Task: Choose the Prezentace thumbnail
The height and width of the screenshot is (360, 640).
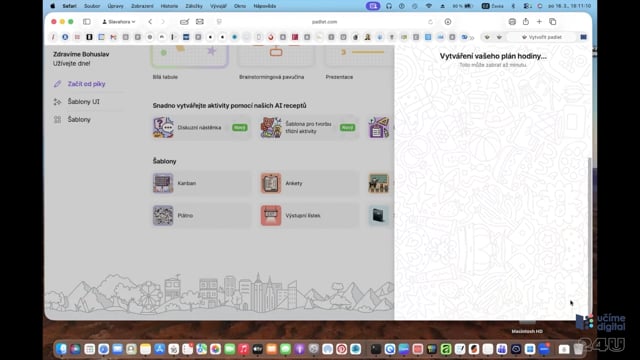Action: click(359, 56)
